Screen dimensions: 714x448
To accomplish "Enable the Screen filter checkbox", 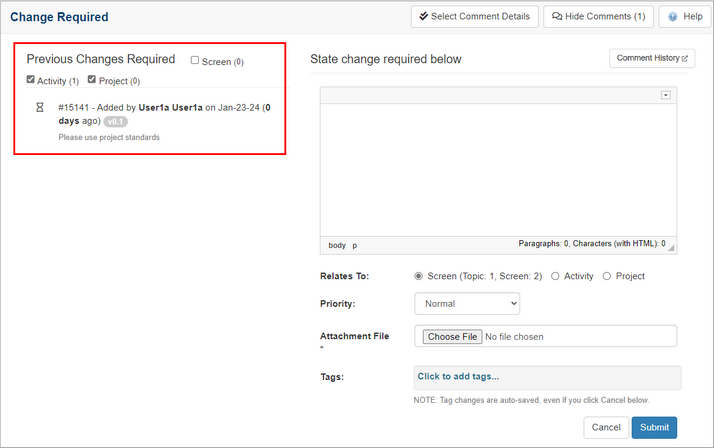I will pos(195,61).
